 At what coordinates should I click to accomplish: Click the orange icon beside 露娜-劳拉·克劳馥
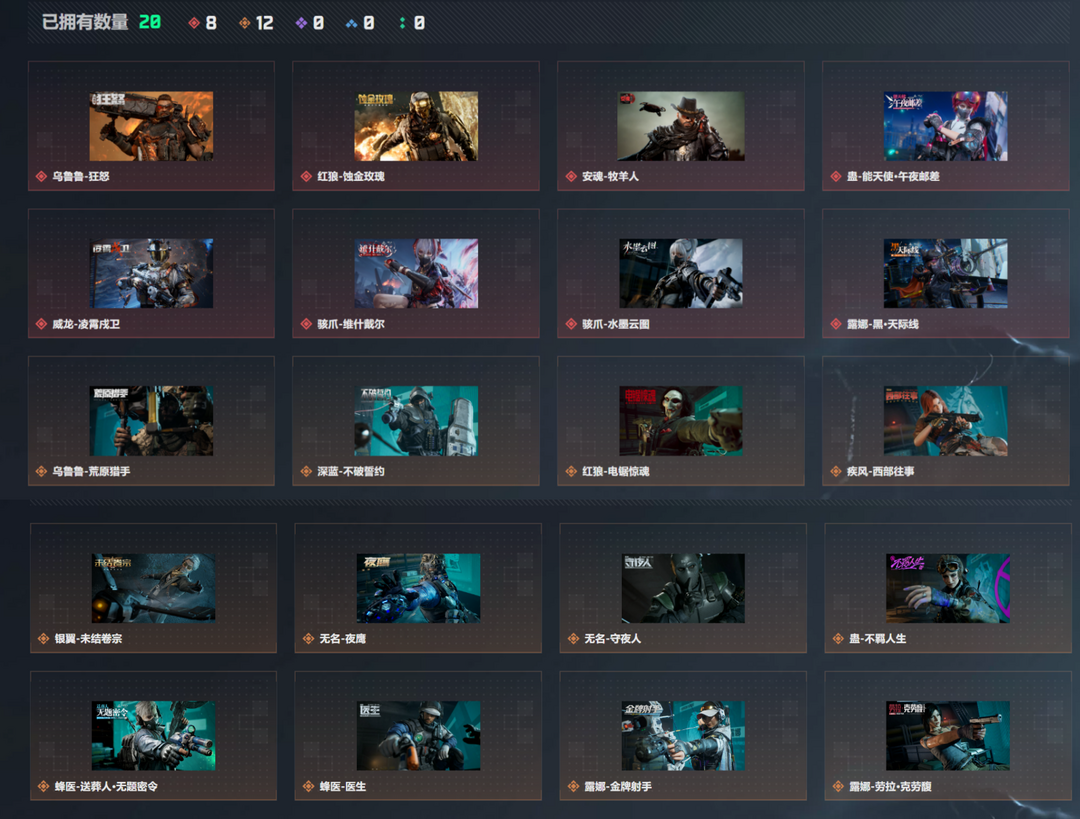coord(838,786)
